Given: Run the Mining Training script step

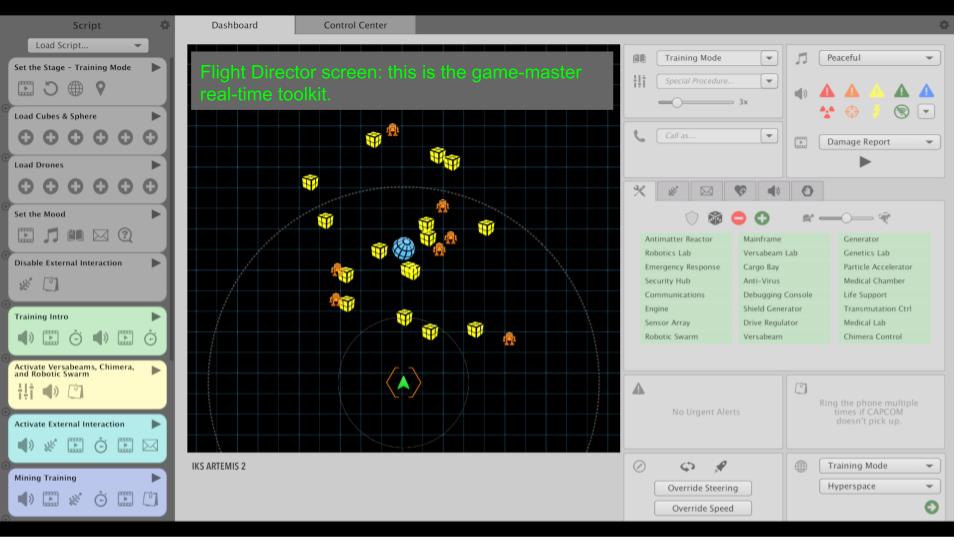Looking at the screenshot, I should [156, 478].
